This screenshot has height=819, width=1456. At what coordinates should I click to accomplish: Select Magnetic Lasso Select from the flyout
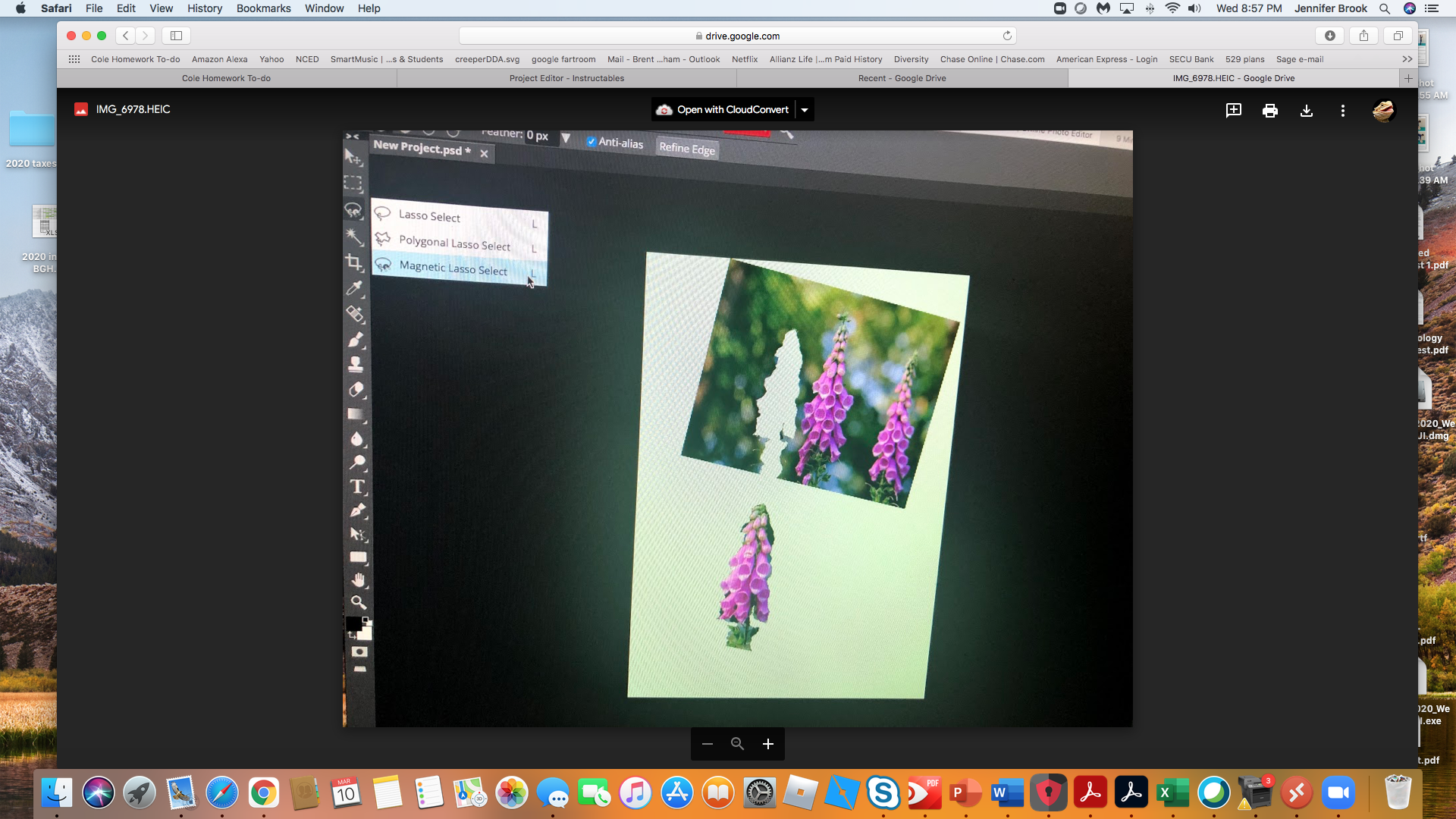(x=453, y=268)
